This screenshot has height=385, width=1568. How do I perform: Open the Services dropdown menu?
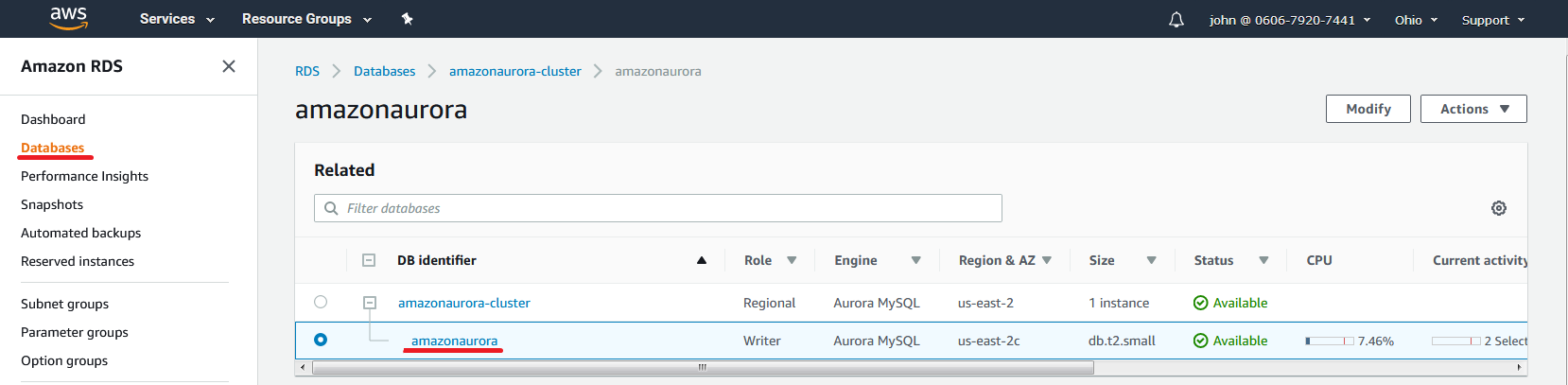[x=177, y=19]
